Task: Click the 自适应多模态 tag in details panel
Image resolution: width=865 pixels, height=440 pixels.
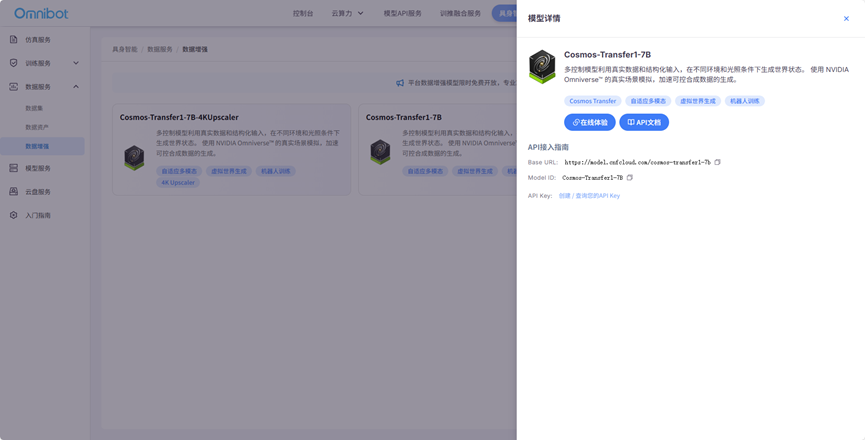Action: pyautogui.click(x=648, y=101)
